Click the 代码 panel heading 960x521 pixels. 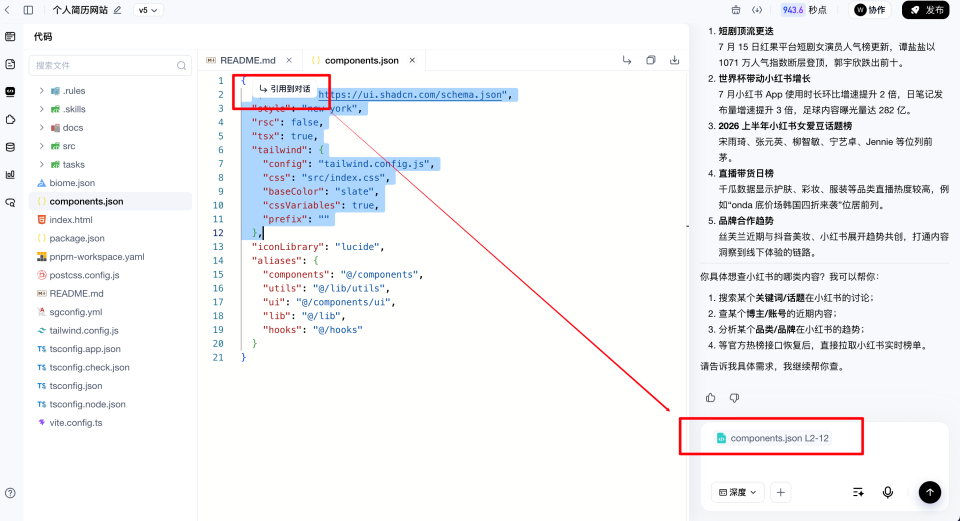coord(43,37)
